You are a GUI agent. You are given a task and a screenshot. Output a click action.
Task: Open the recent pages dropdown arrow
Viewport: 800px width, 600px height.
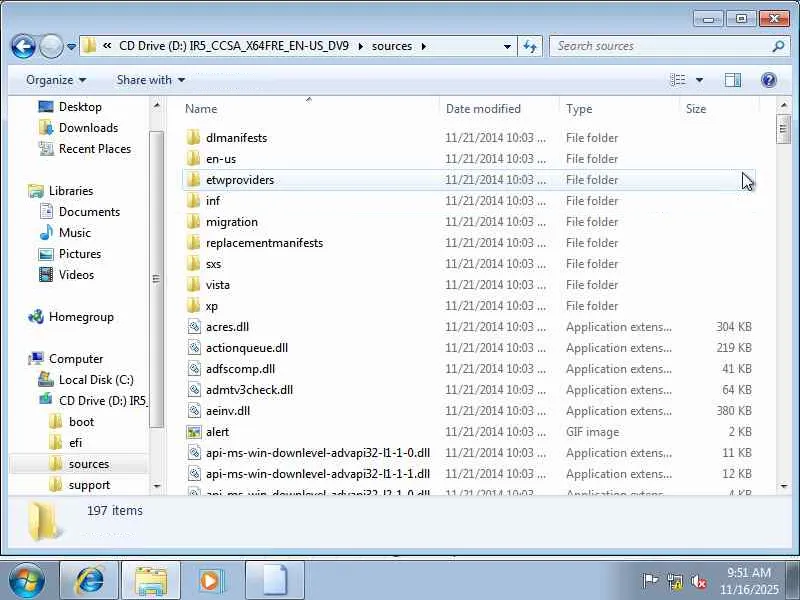click(x=71, y=46)
